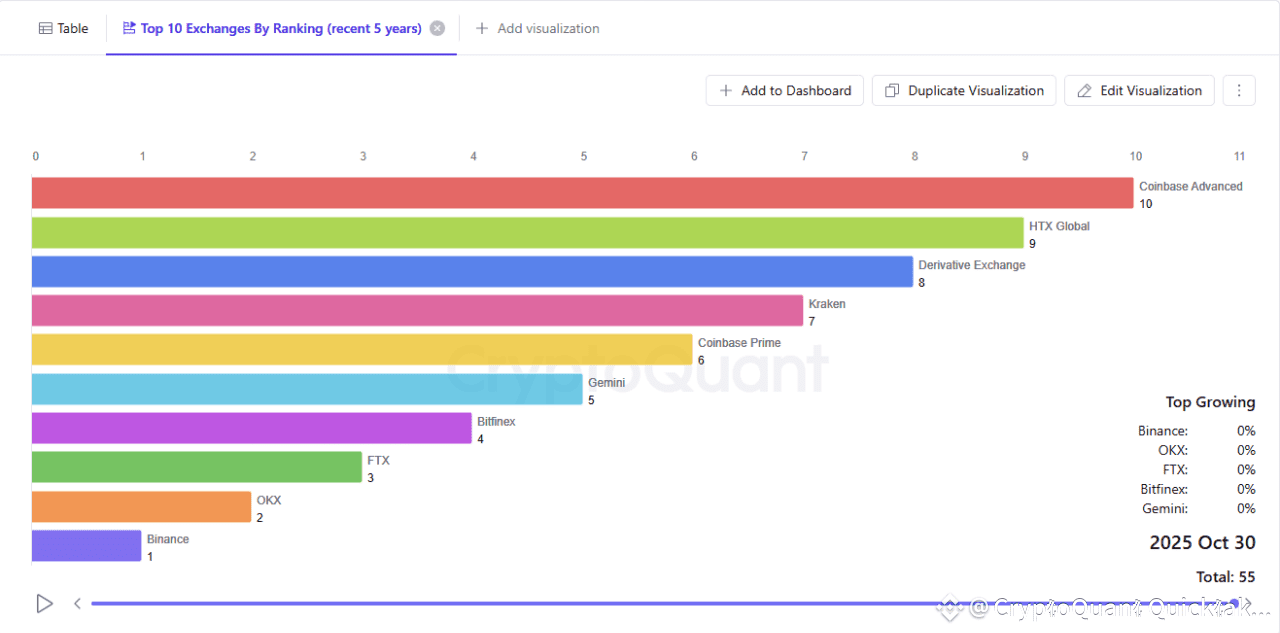Click the bar-chart icon on the ranking tab
Image resolution: width=1280 pixels, height=633 pixels.
click(x=129, y=28)
